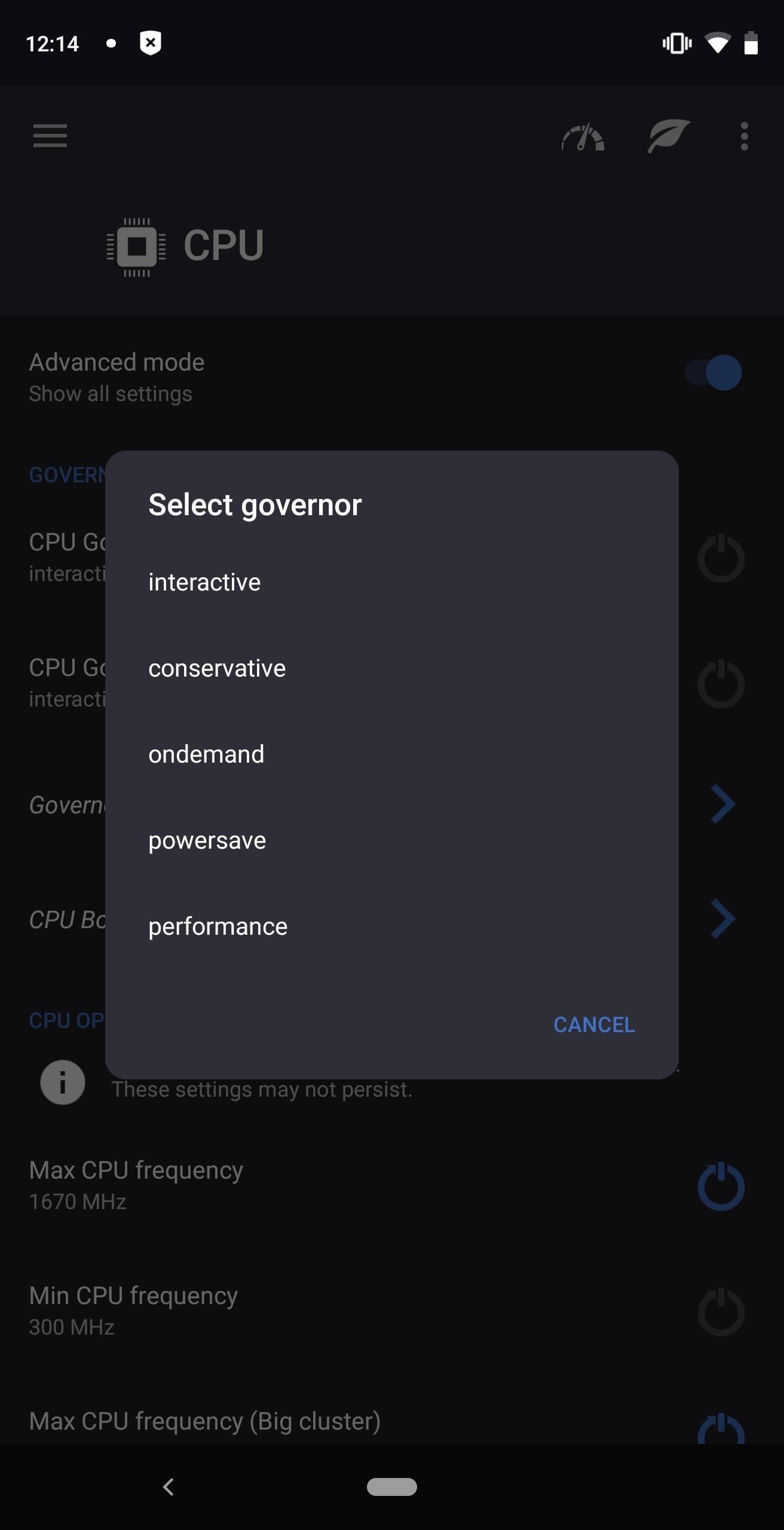Choose the ondemand governor

[x=391, y=754]
